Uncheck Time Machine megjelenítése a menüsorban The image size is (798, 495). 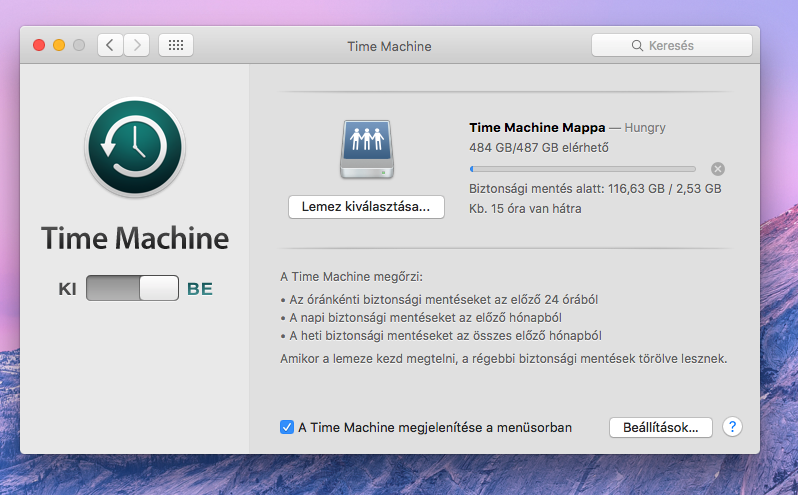[x=287, y=427]
